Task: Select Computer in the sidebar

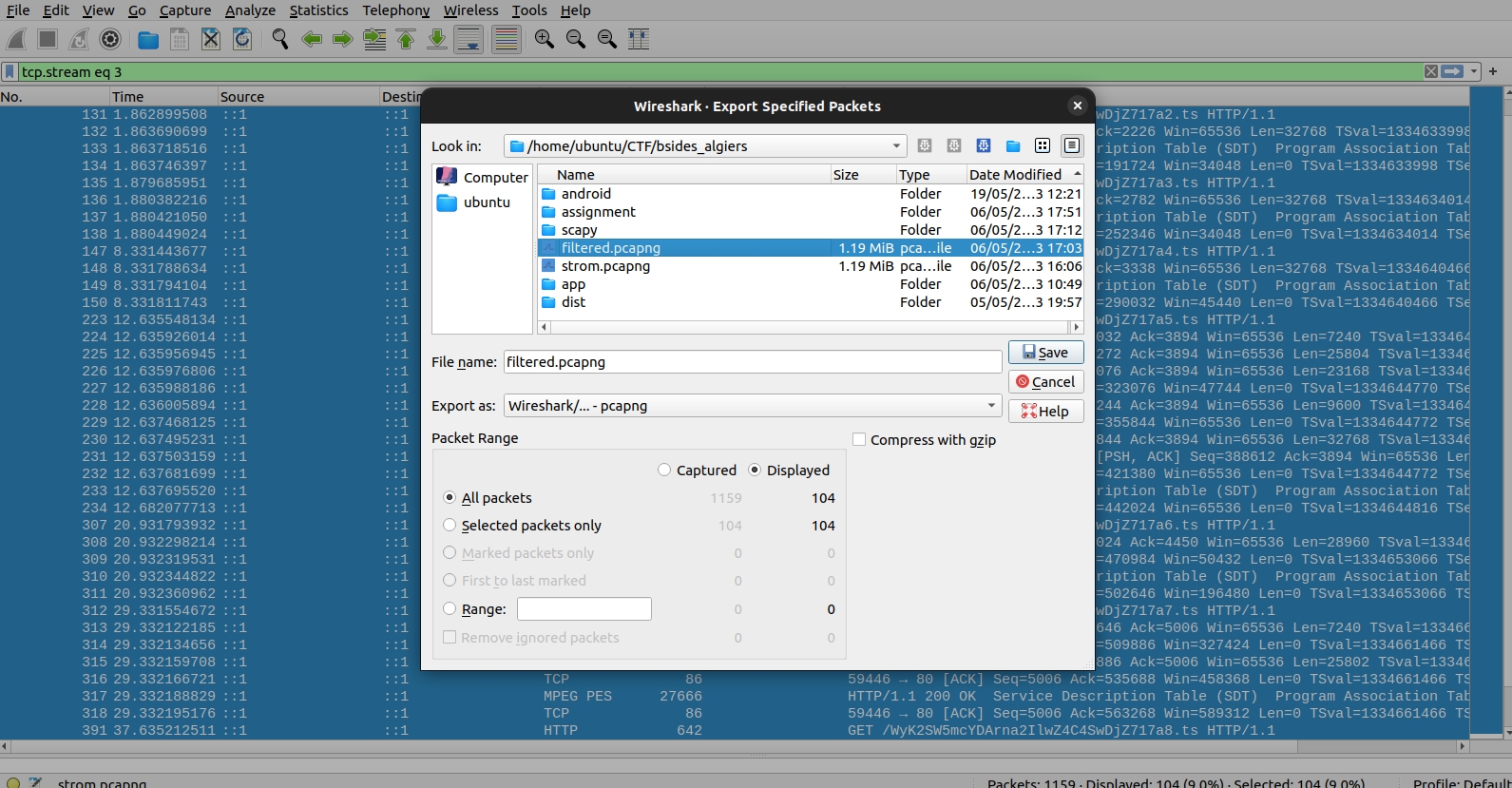Action: pos(482,178)
